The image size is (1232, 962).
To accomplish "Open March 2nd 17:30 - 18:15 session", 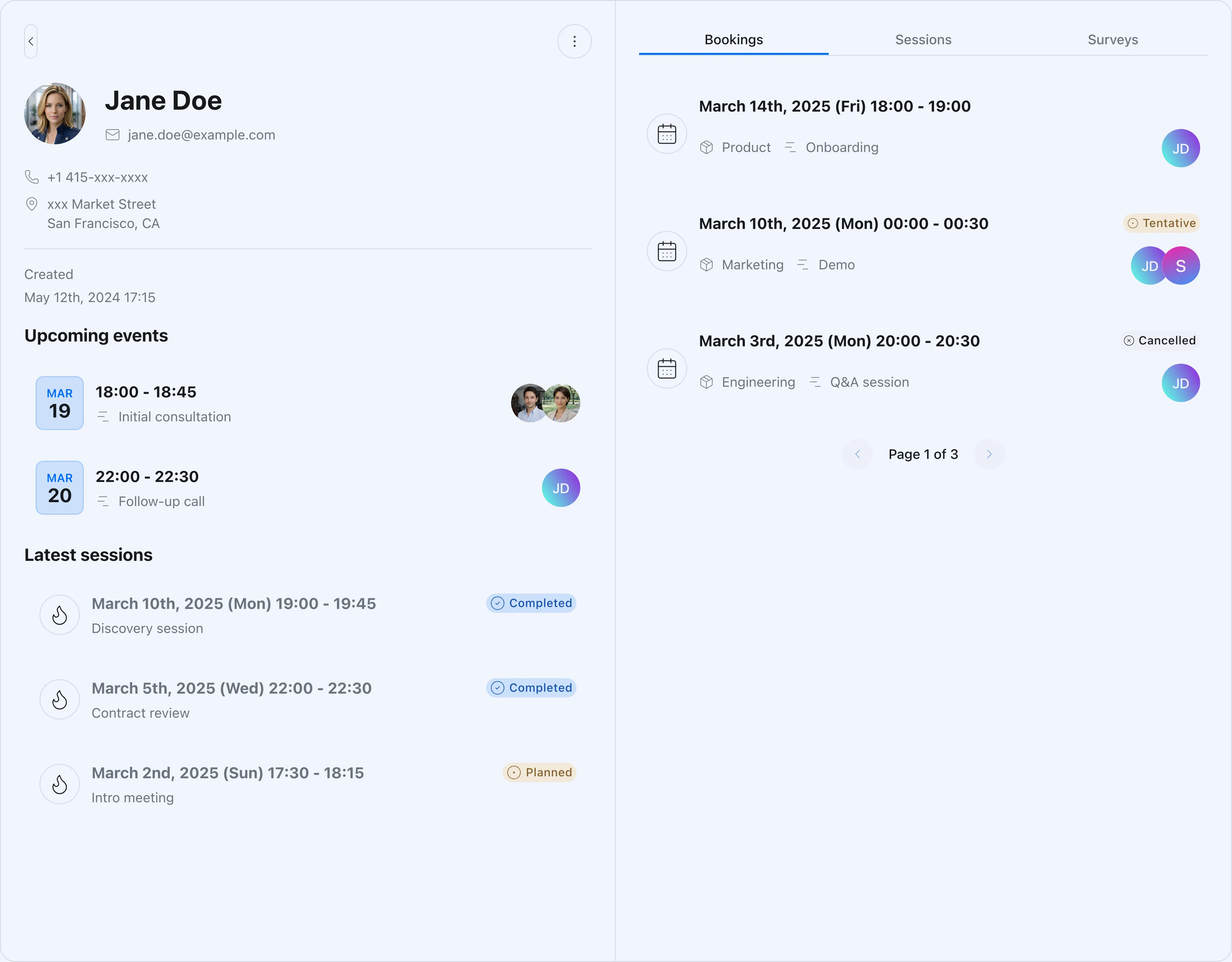I will (x=228, y=772).
